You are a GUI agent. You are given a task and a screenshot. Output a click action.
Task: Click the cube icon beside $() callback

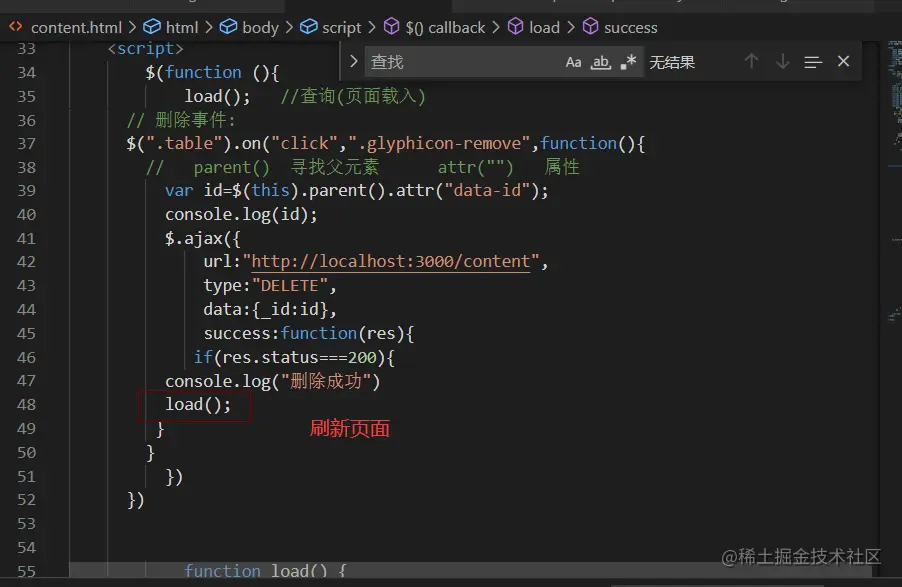click(x=392, y=26)
